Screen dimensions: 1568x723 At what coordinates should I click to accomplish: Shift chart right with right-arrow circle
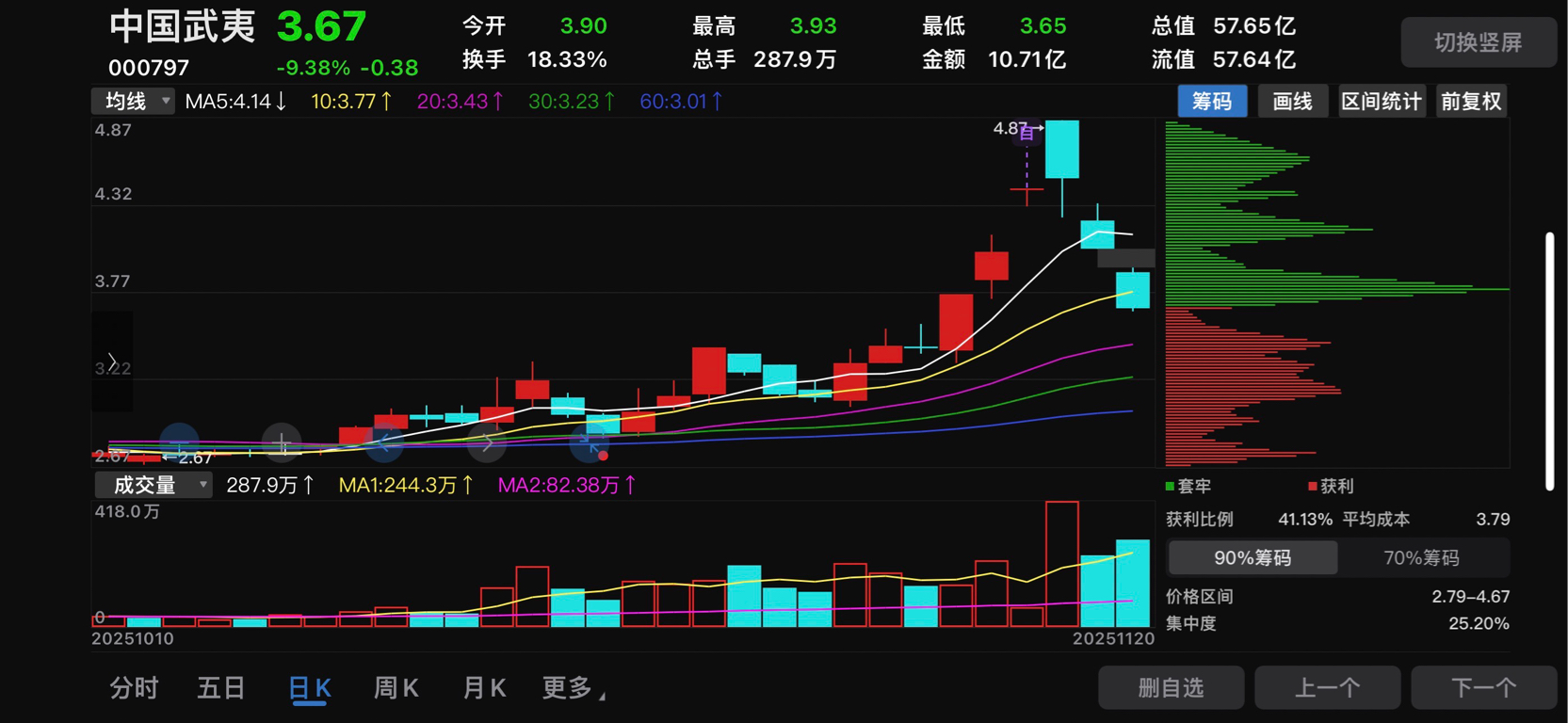click(487, 442)
